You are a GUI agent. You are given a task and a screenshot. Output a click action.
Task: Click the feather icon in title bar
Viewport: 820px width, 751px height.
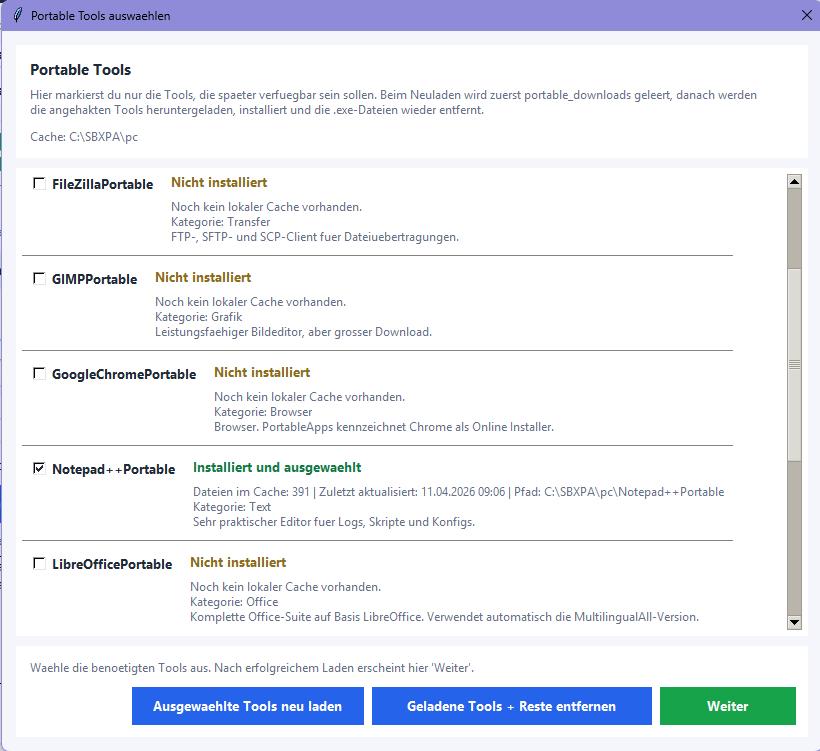click(16, 16)
